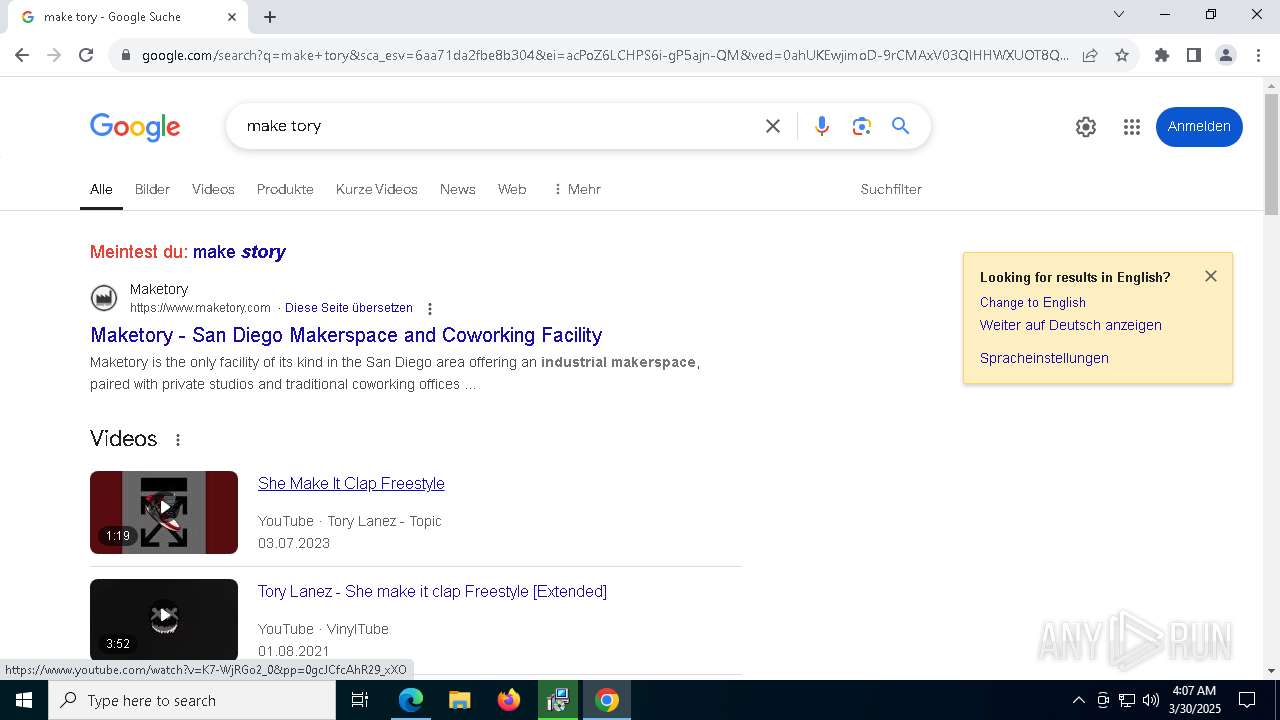Clear the search box with the X icon
Image resolution: width=1280 pixels, height=720 pixels.
773,126
